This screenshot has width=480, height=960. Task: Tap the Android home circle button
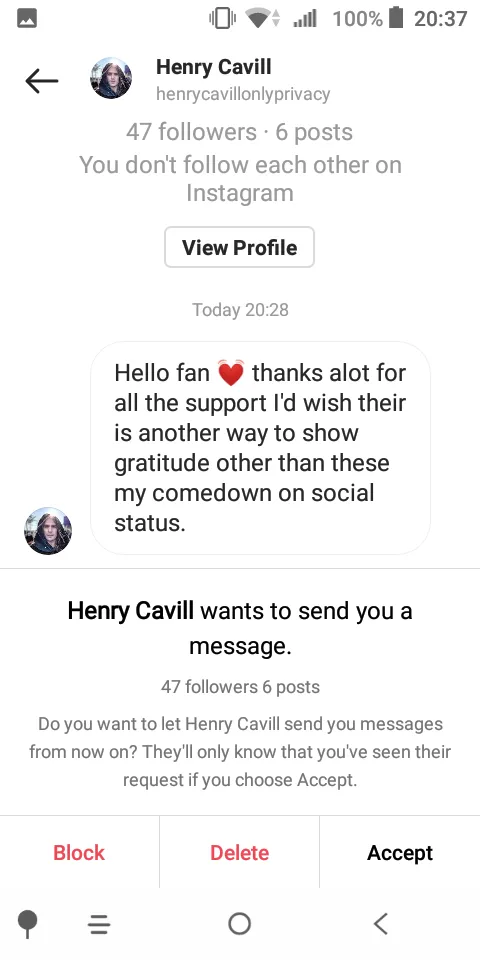pos(239,923)
